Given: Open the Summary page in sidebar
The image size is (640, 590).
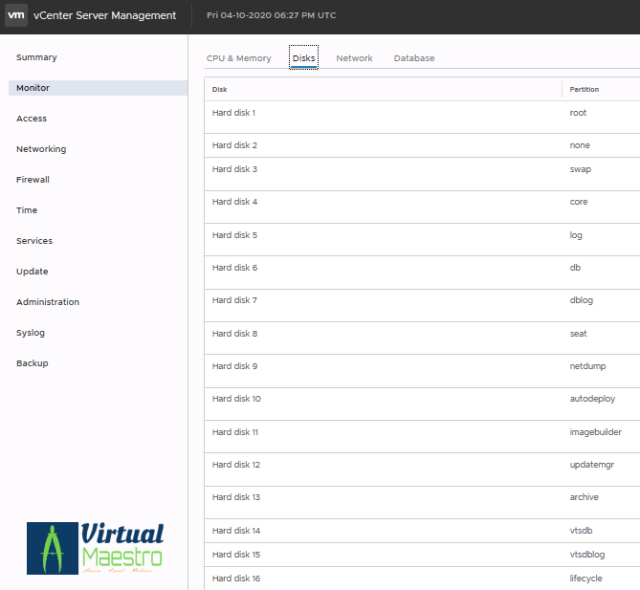Looking at the screenshot, I should click(x=37, y=58).
